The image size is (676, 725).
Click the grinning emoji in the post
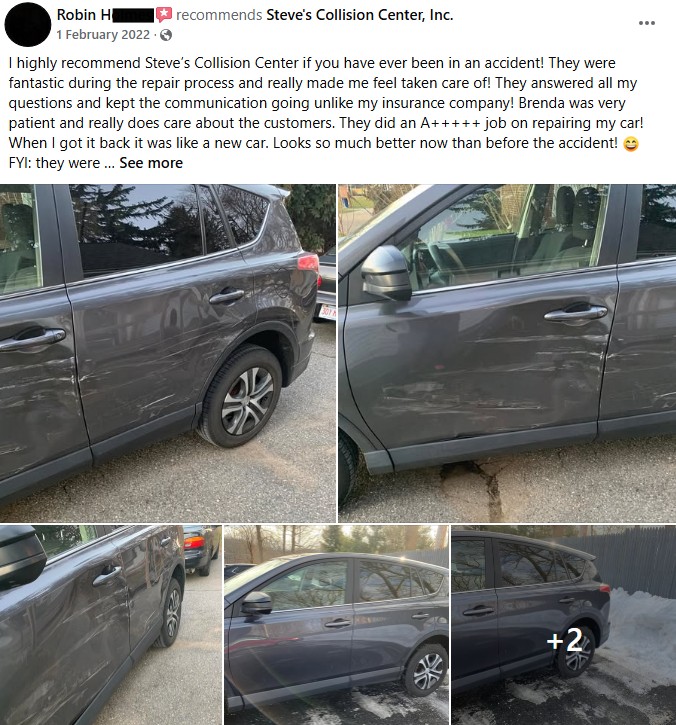[631, 144]
